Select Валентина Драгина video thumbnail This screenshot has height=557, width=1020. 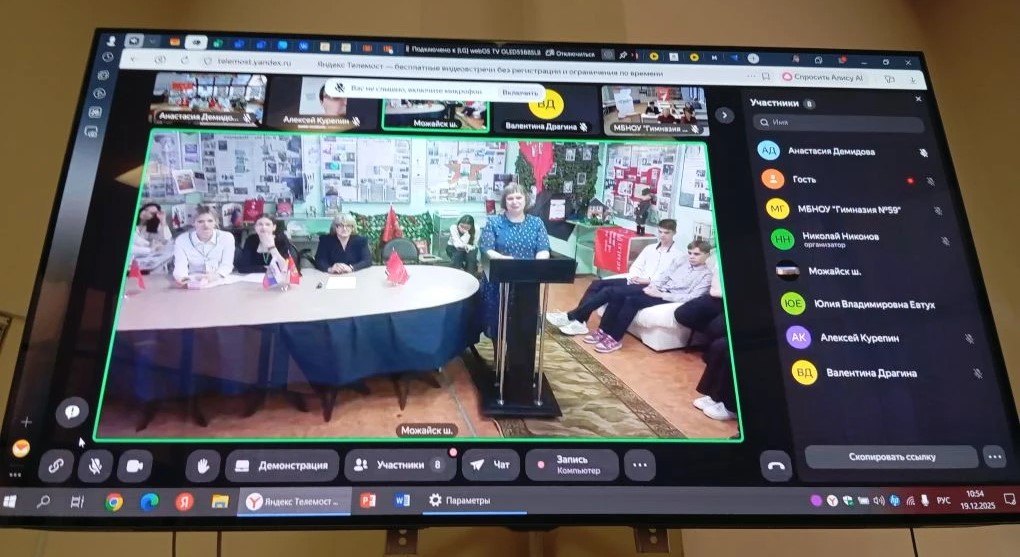coord(546,108)
